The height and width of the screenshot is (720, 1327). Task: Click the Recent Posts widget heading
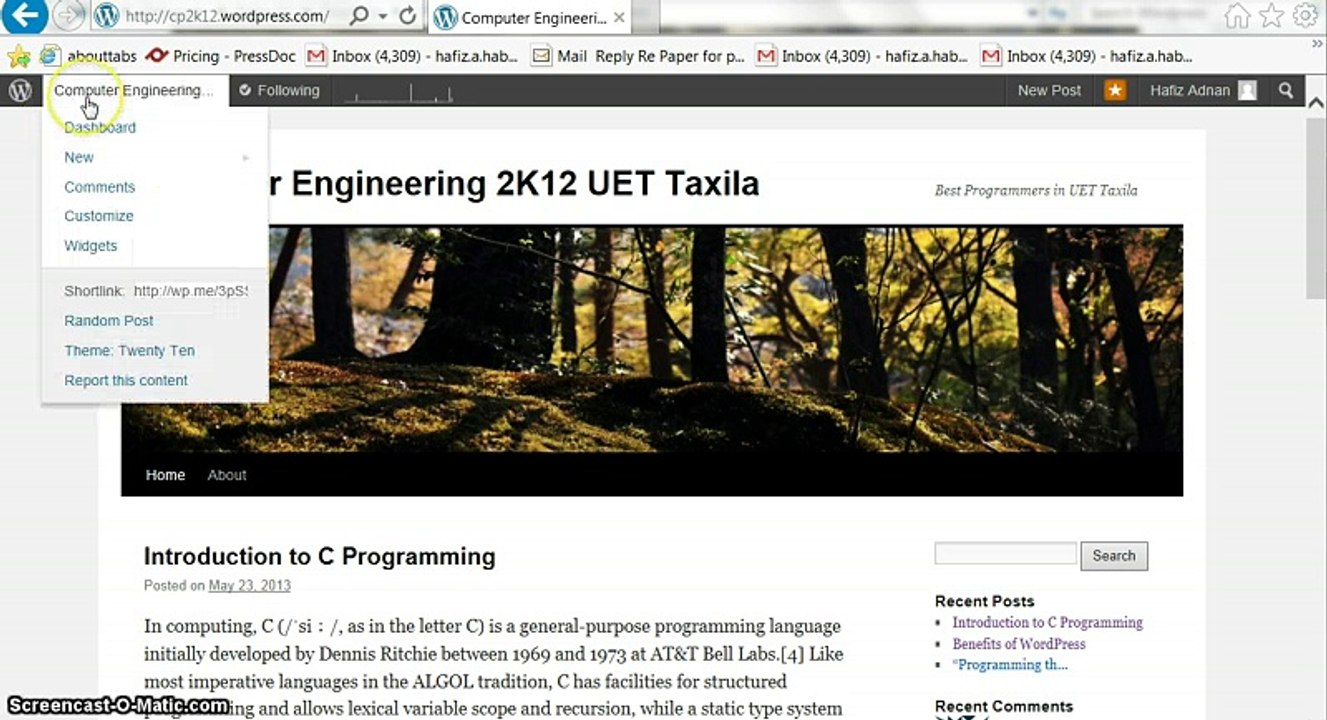click(x=984, y=601)
